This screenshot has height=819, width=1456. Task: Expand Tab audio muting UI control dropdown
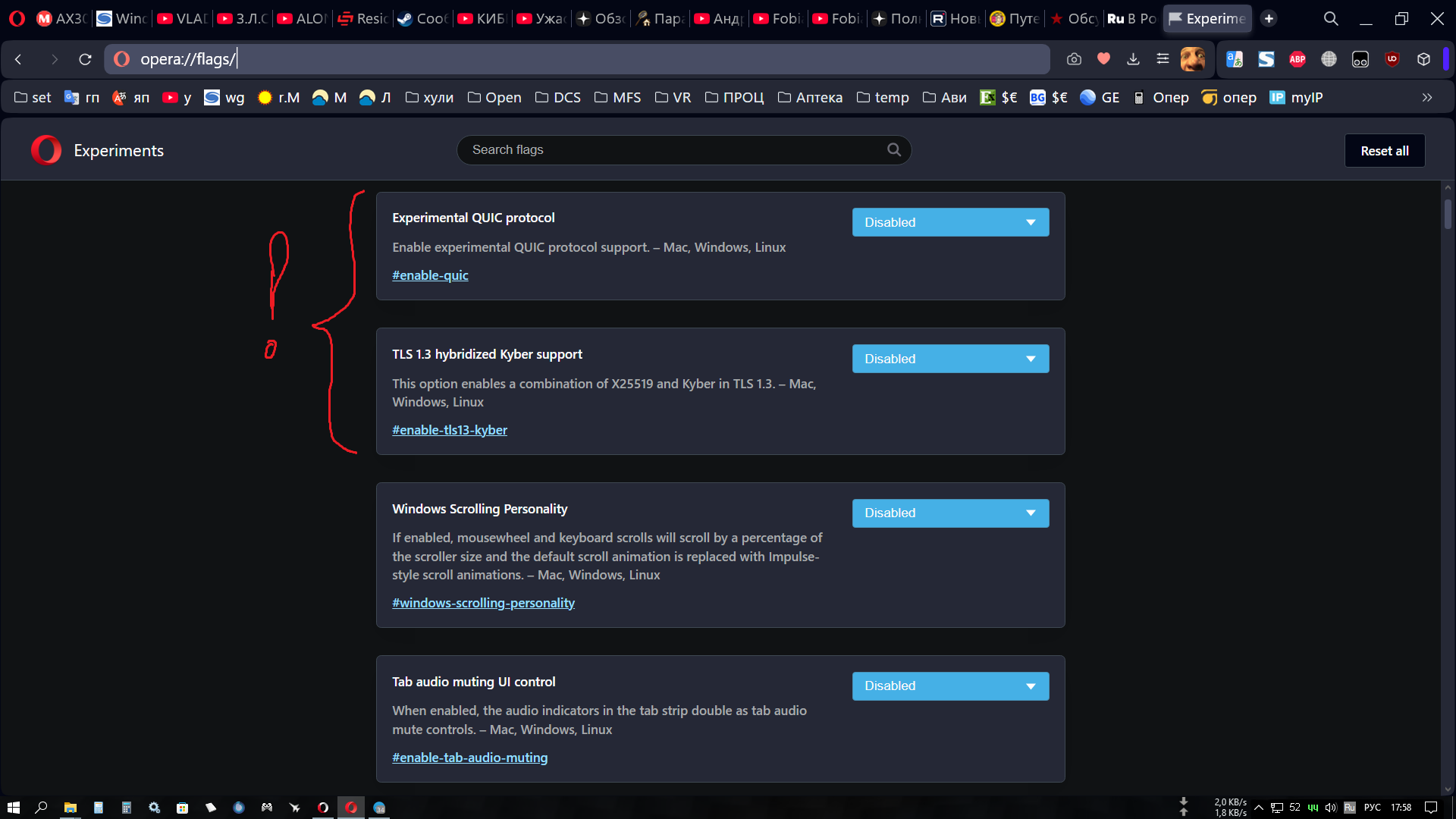click(x=950, y=686)
